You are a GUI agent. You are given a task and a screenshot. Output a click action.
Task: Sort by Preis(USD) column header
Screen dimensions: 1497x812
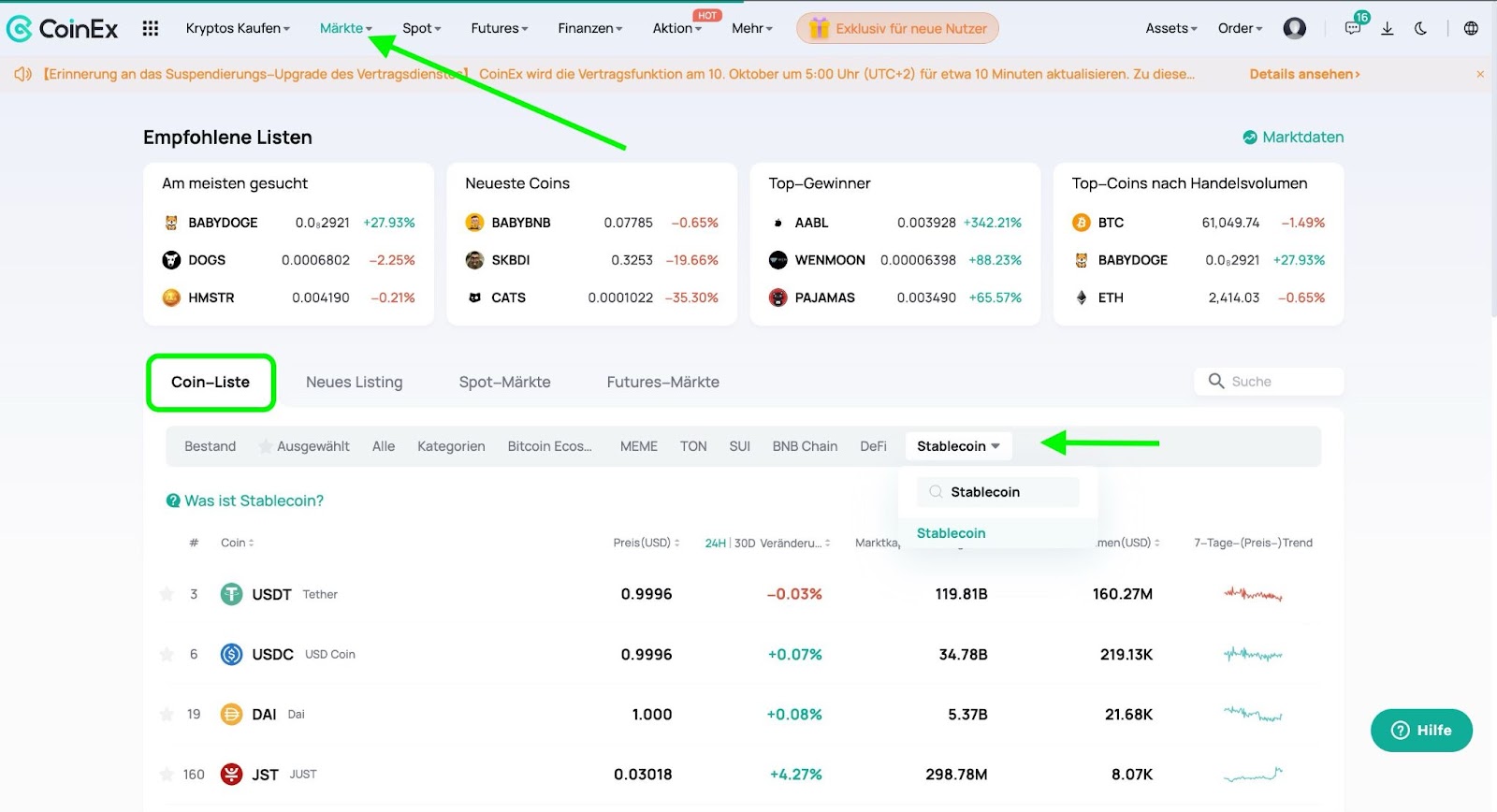[x=647, y=543]
